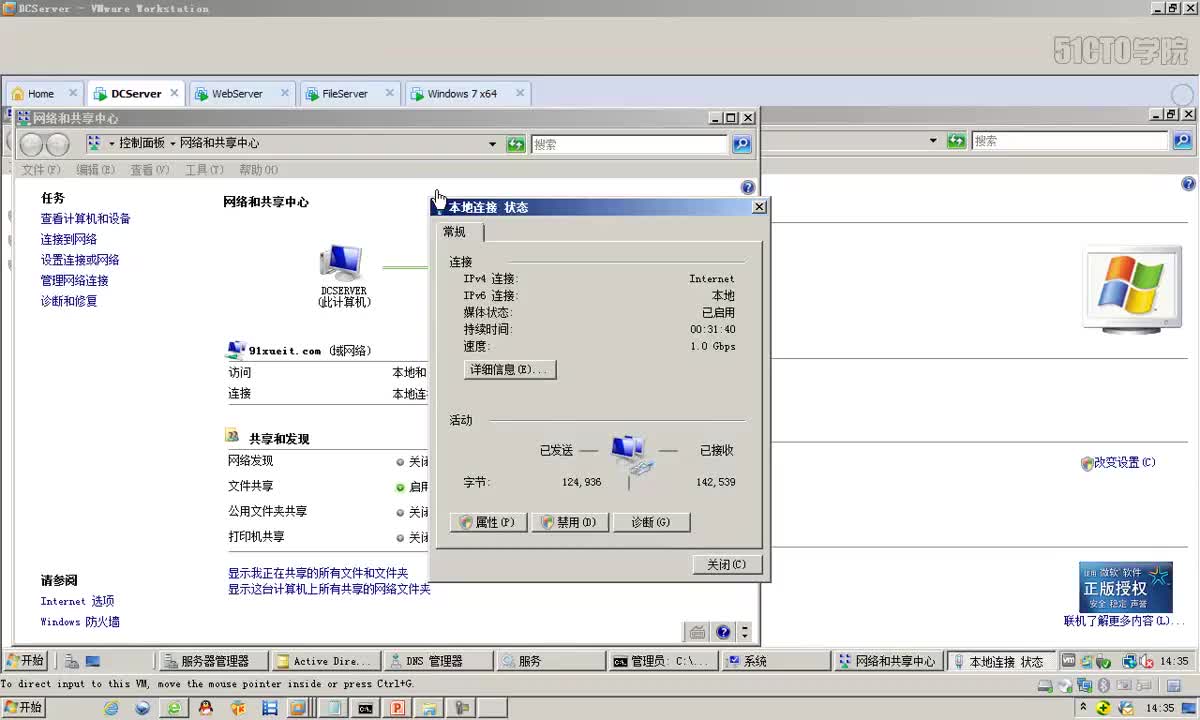Click the blue help icon in bottom status strip
This screenshot has width=1200, height=720.
point(723,632)
